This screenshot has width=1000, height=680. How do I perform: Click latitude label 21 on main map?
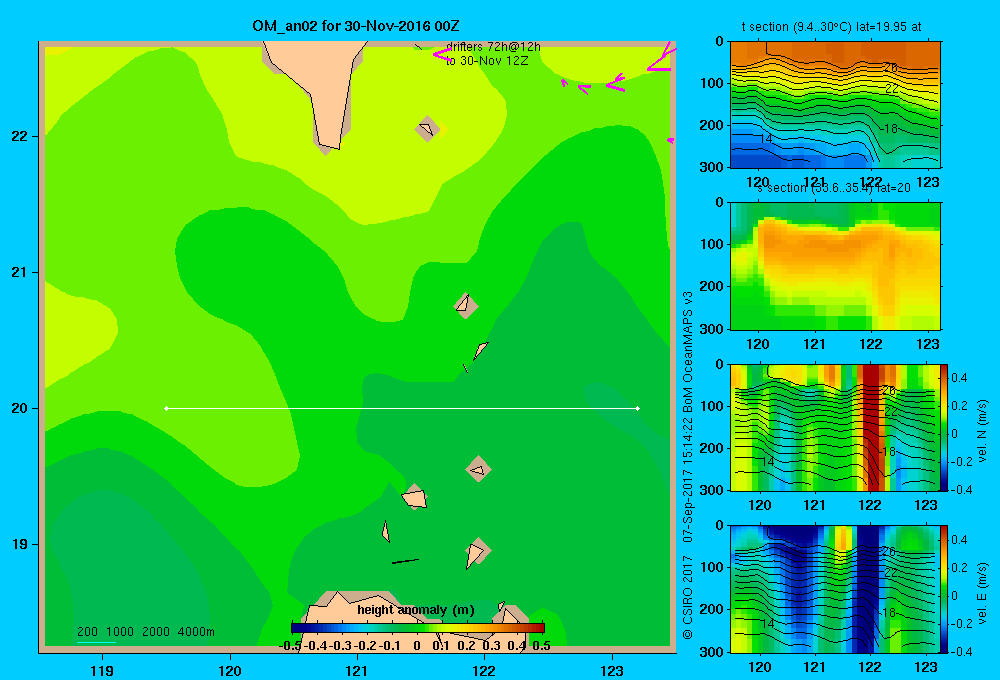tap(20, 272)
